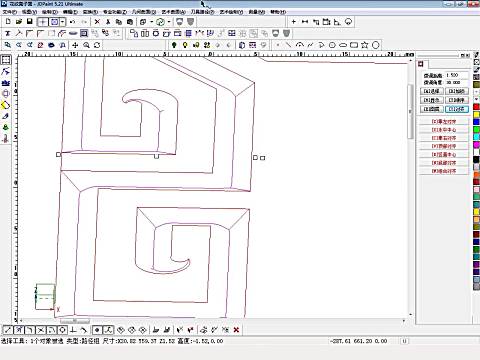Select the rectangle drawing tool

(354, 45)
